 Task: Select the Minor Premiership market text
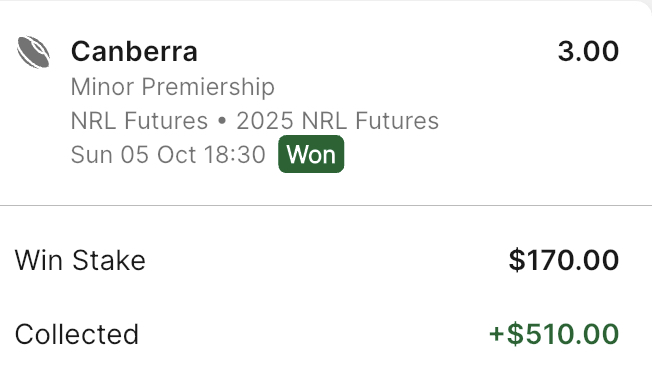(x=173, y=87)
